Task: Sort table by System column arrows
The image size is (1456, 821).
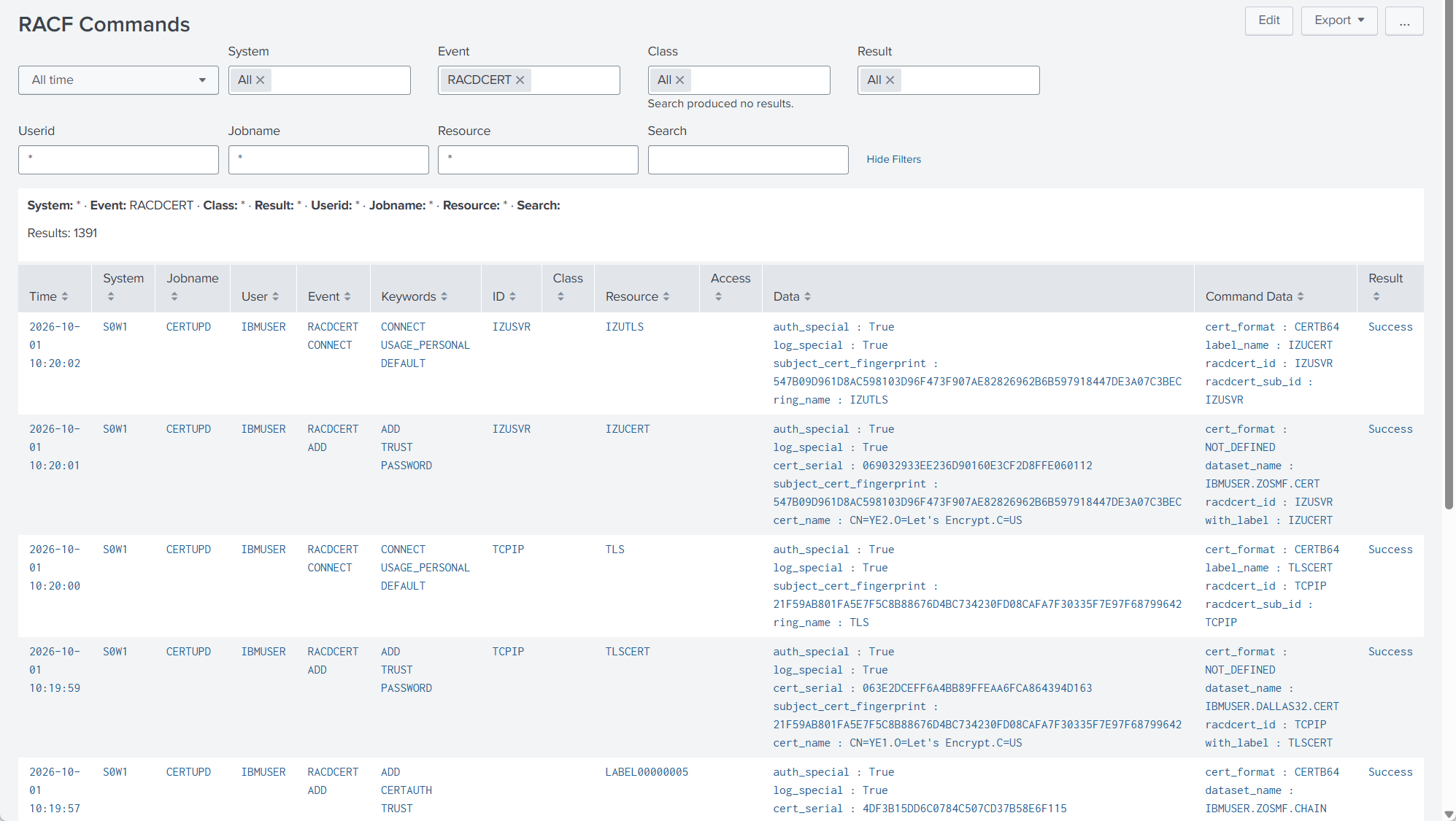Action: (111, 296)
